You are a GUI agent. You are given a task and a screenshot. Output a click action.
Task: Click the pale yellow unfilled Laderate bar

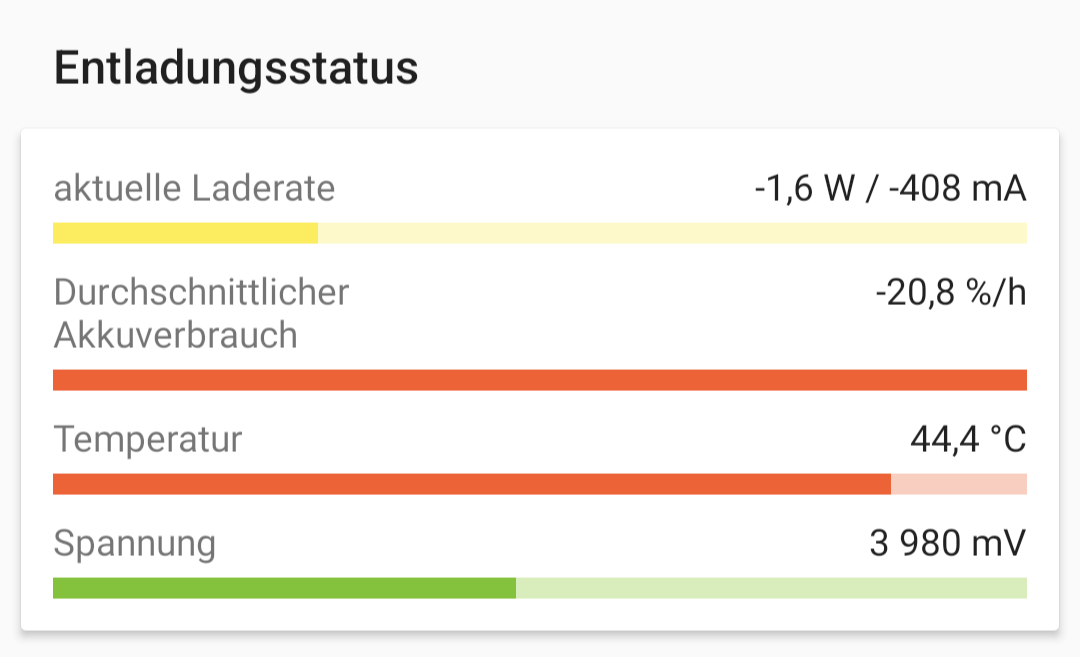tap(672, 233)
